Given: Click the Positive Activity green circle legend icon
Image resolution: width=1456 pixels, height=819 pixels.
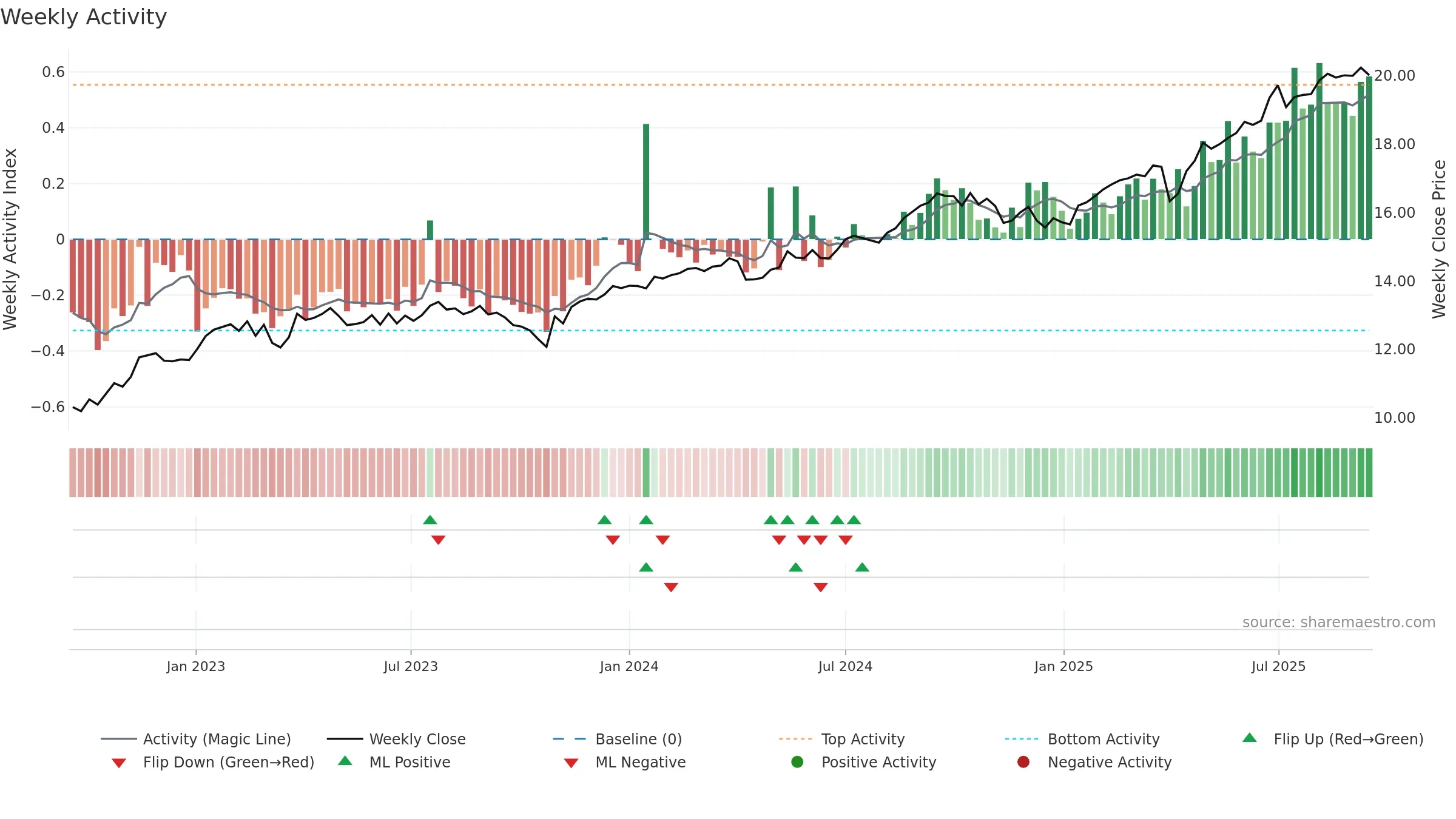Looking at the screenshot, I should [x=798, y=762].
